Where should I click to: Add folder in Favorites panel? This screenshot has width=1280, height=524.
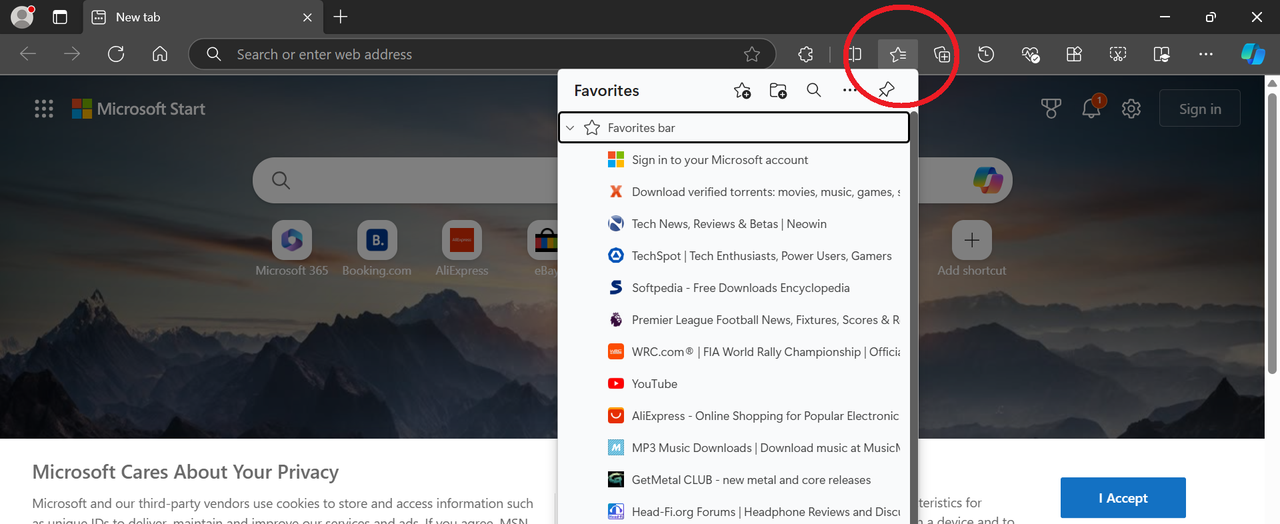click(x=778, y=91)
